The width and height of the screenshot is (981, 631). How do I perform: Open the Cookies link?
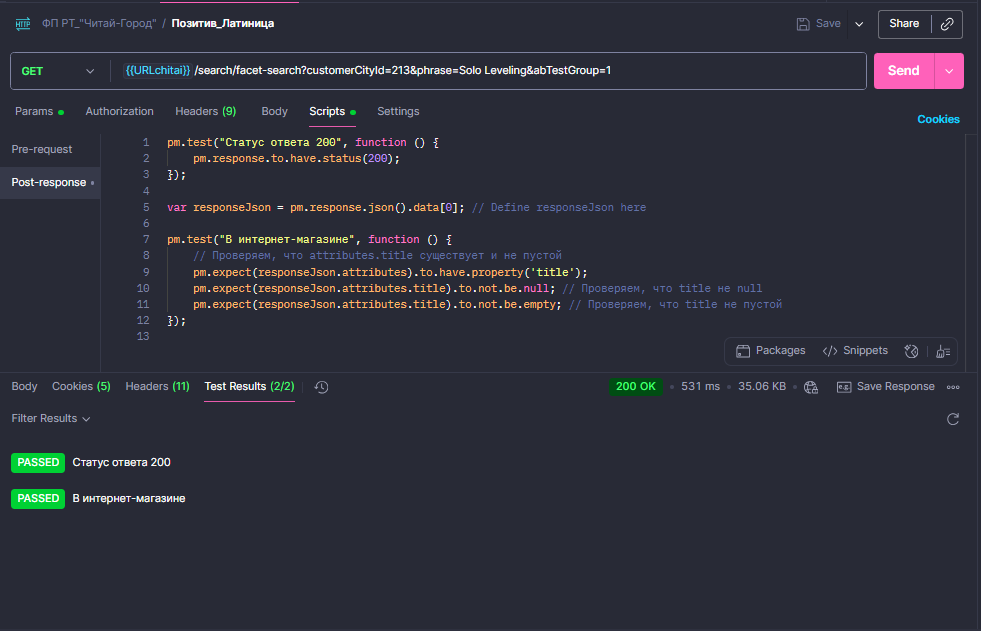coord(938,119)
